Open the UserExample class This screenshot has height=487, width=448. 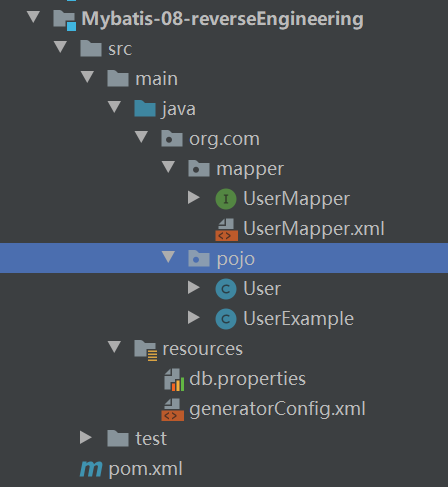pyautogui.click(x=299, y=319)
